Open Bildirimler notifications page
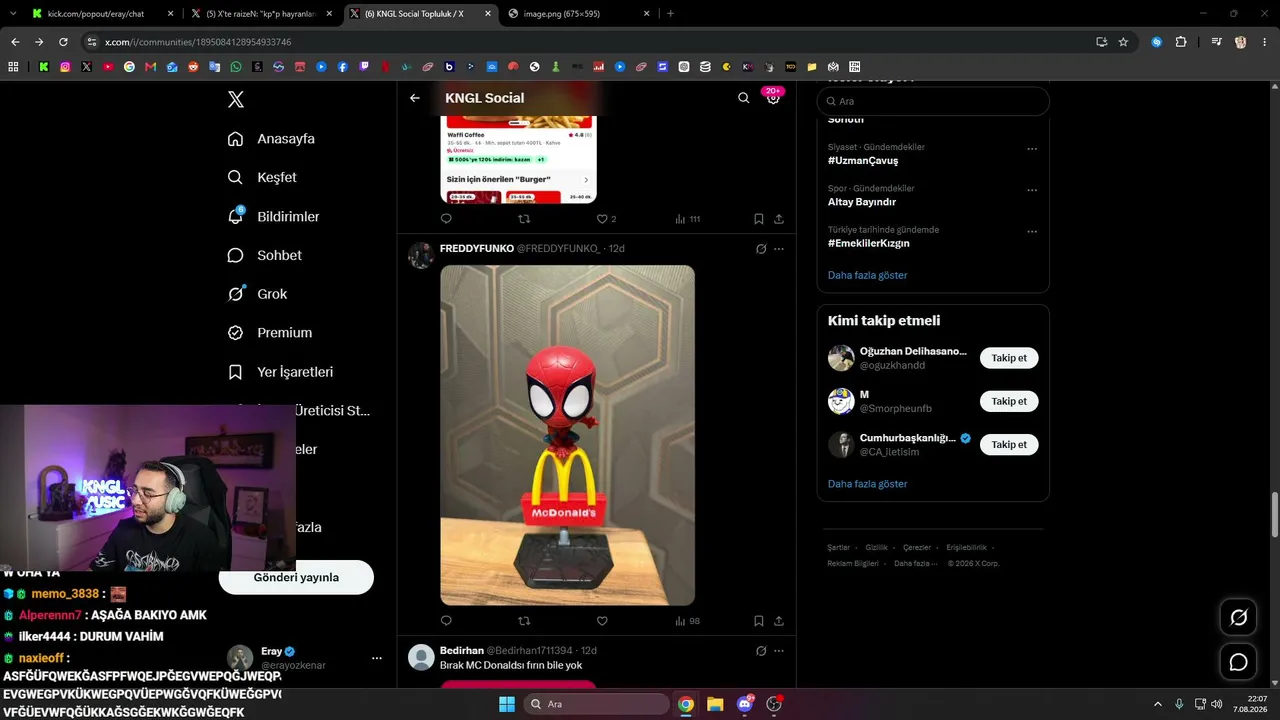Image resolution: width=1280 pixels, height=720 pixels. click(x=273, y=216)
